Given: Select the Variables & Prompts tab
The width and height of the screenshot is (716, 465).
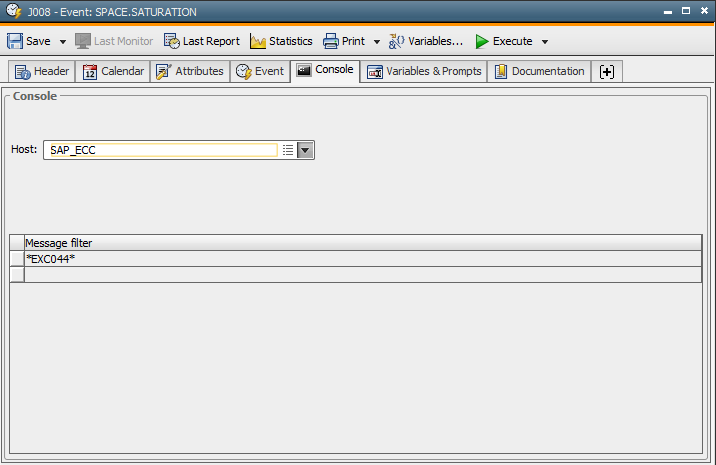Looking at the screenshot, I should [x=424, y=71].
